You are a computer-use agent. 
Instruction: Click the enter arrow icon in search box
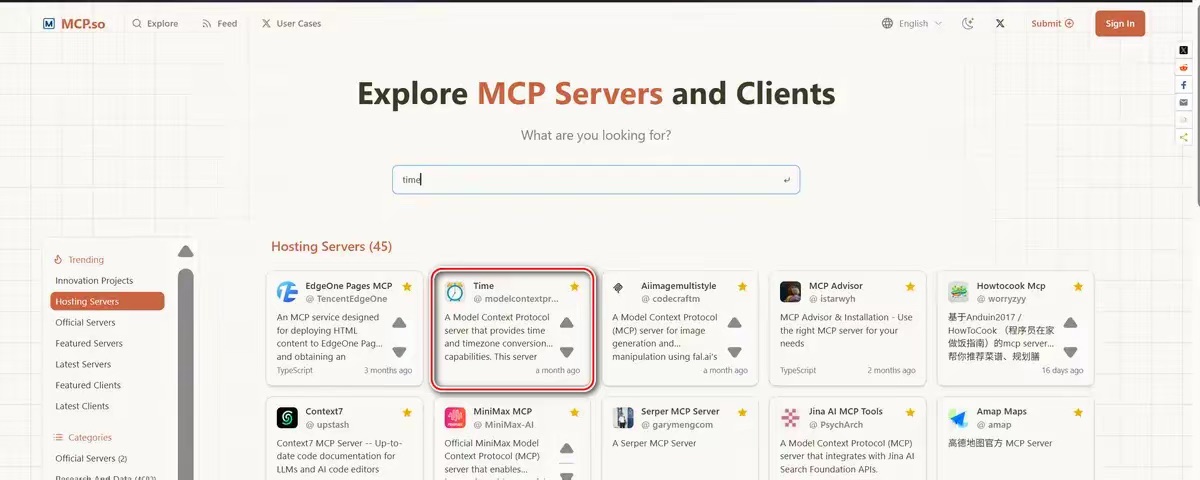(787, 180)
